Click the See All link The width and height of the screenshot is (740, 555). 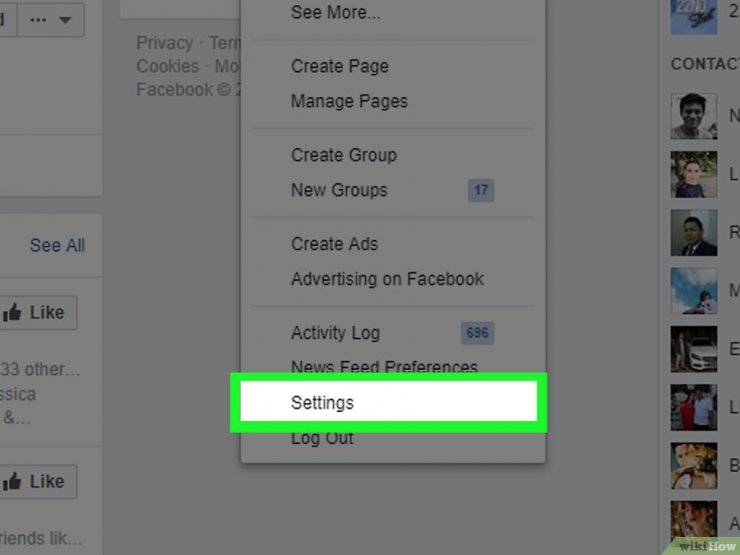(x=57, y=245)
